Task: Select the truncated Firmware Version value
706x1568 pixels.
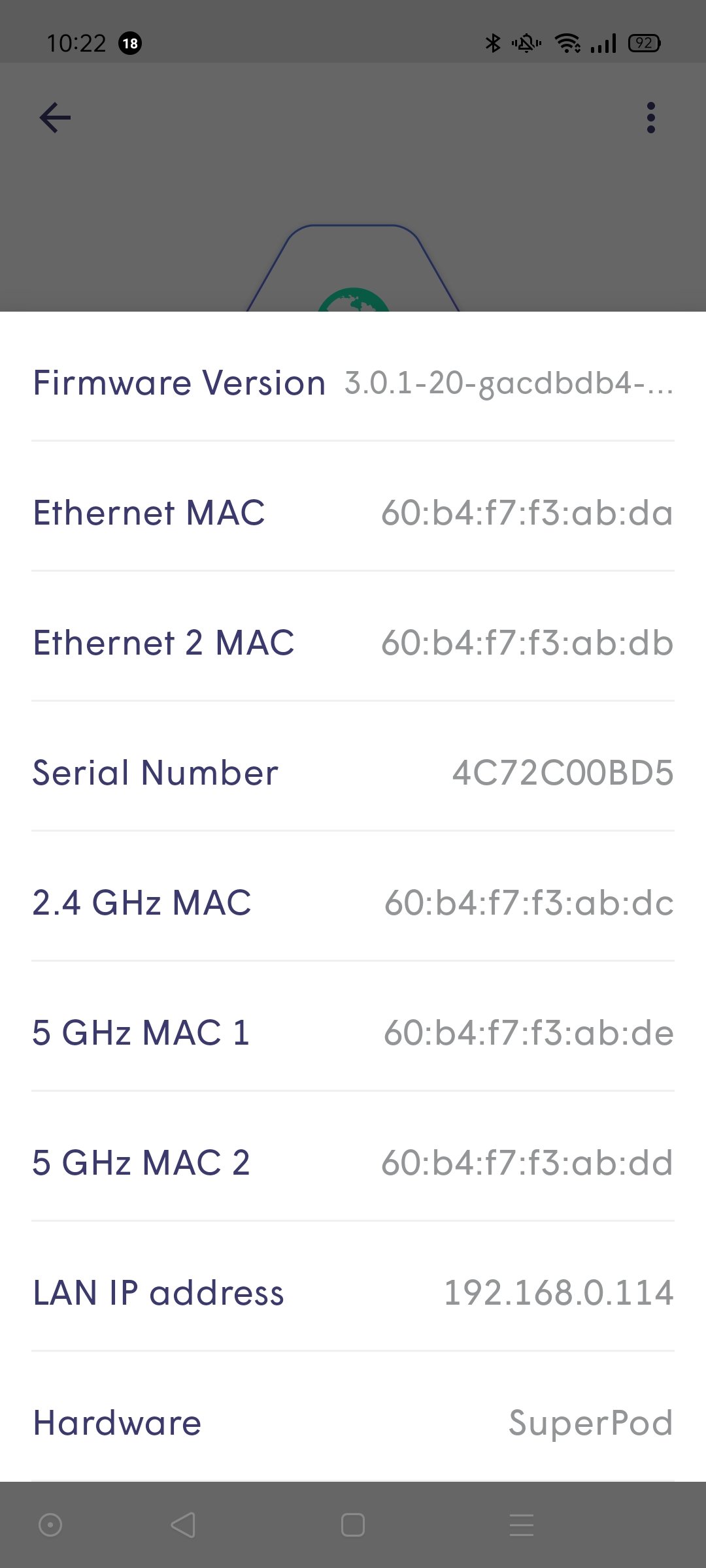Action: tap(509, 383)
